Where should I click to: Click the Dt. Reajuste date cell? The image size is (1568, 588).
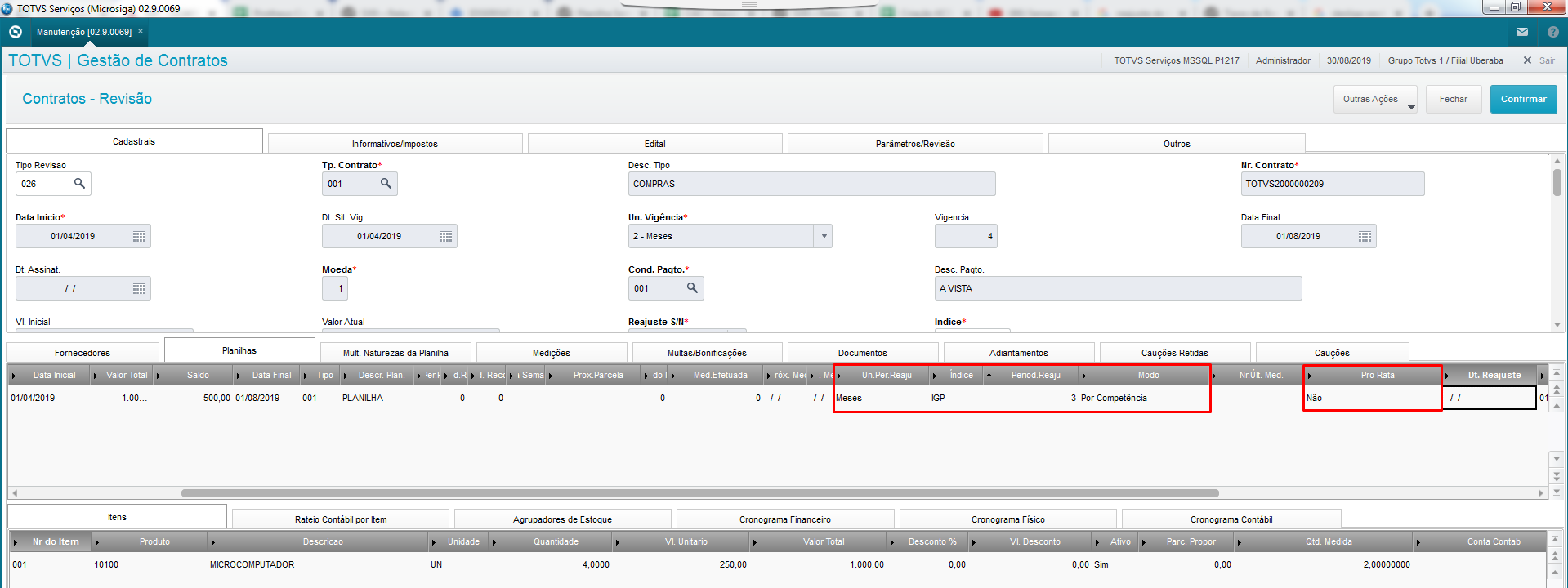(1490, 399)
